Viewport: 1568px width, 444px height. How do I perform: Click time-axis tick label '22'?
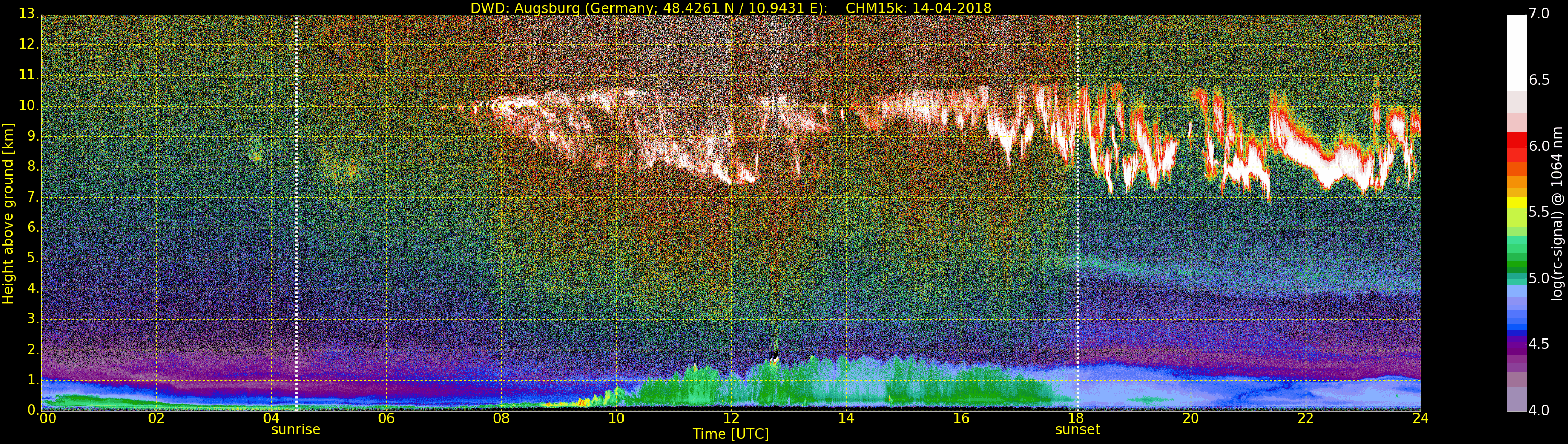click(1306, 418)
